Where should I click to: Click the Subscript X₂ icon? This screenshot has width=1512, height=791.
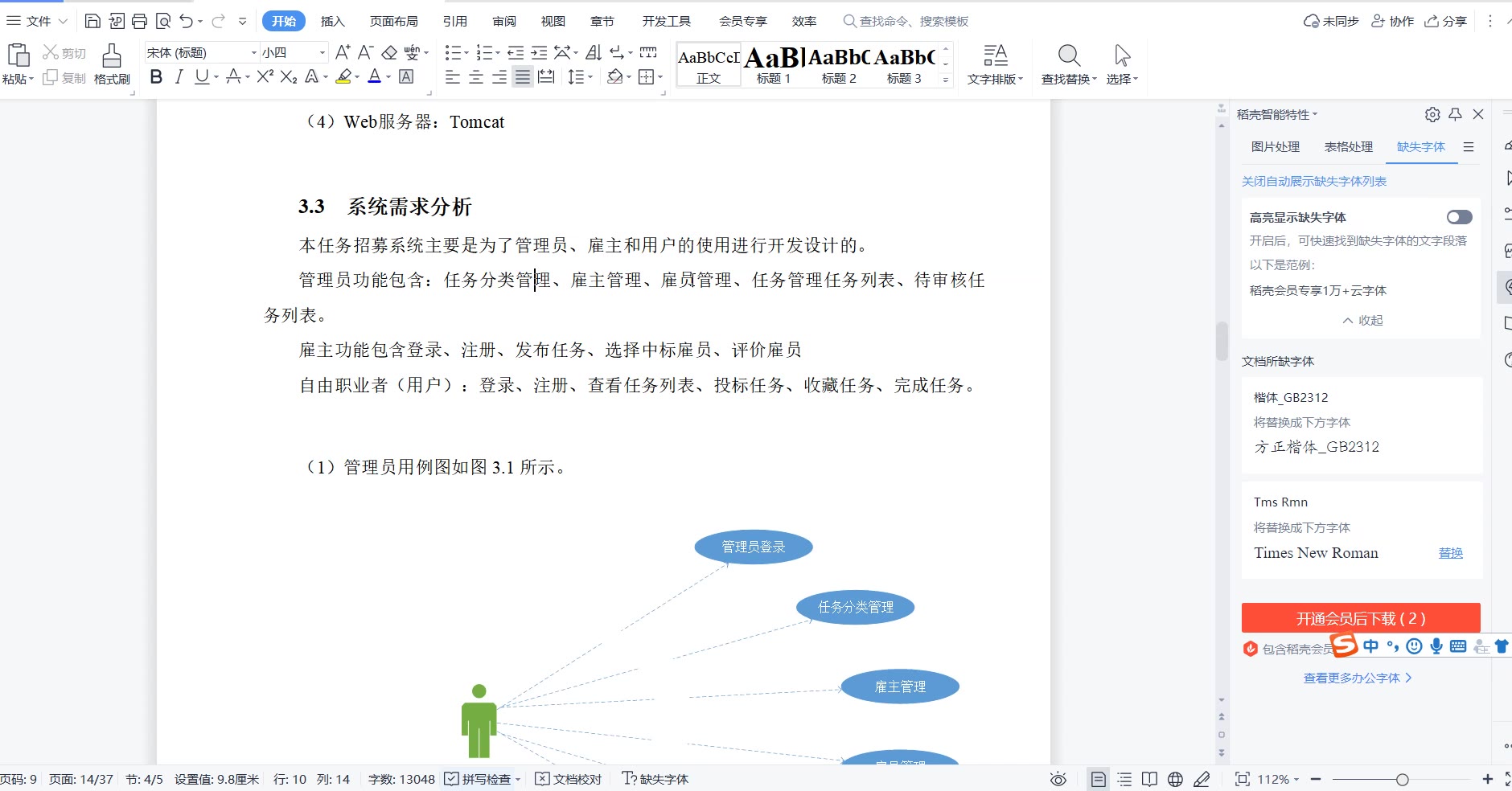pos(289,76)
